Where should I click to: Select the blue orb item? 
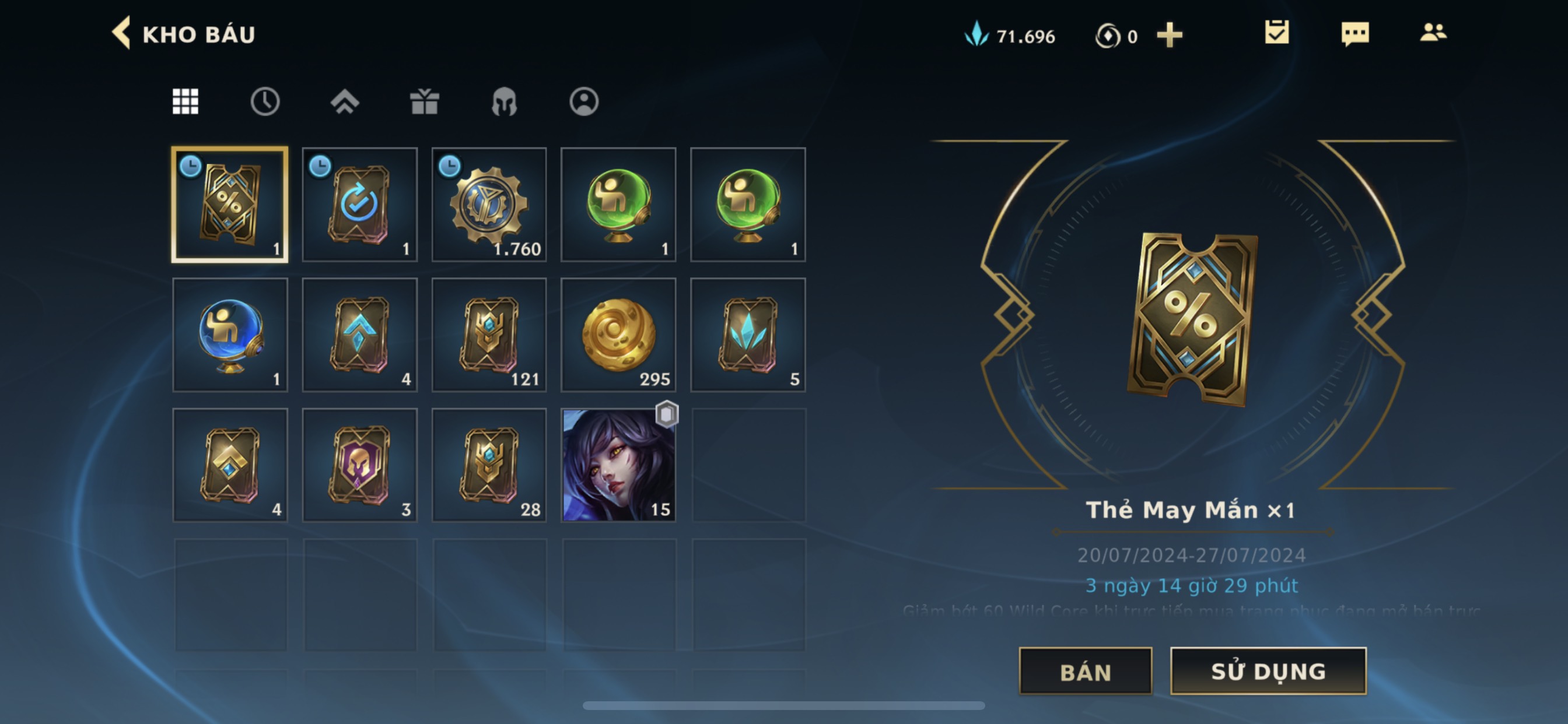pyautogui.click(x=230, y=335)
